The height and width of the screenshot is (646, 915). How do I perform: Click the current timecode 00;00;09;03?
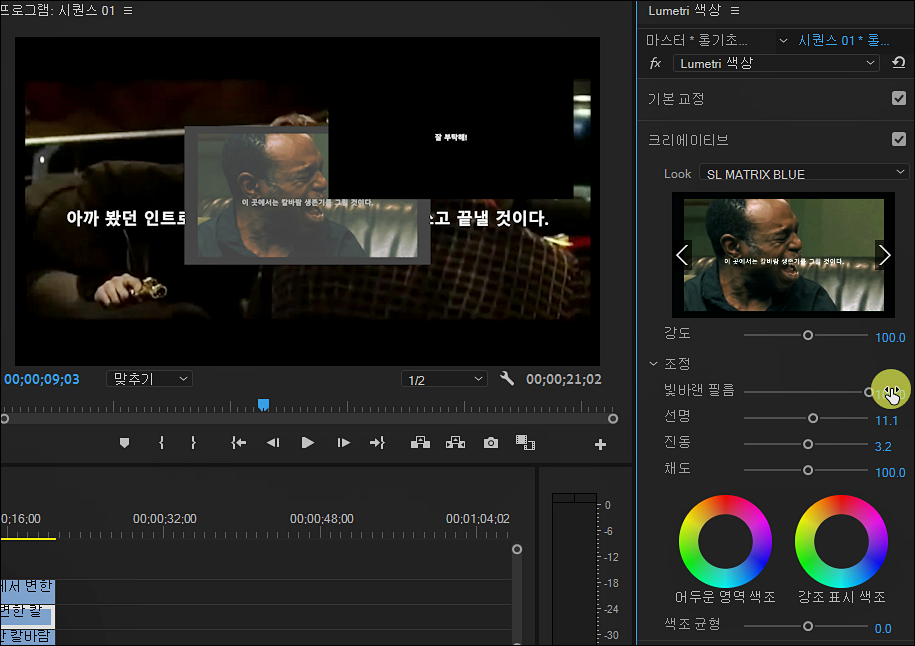42,379
